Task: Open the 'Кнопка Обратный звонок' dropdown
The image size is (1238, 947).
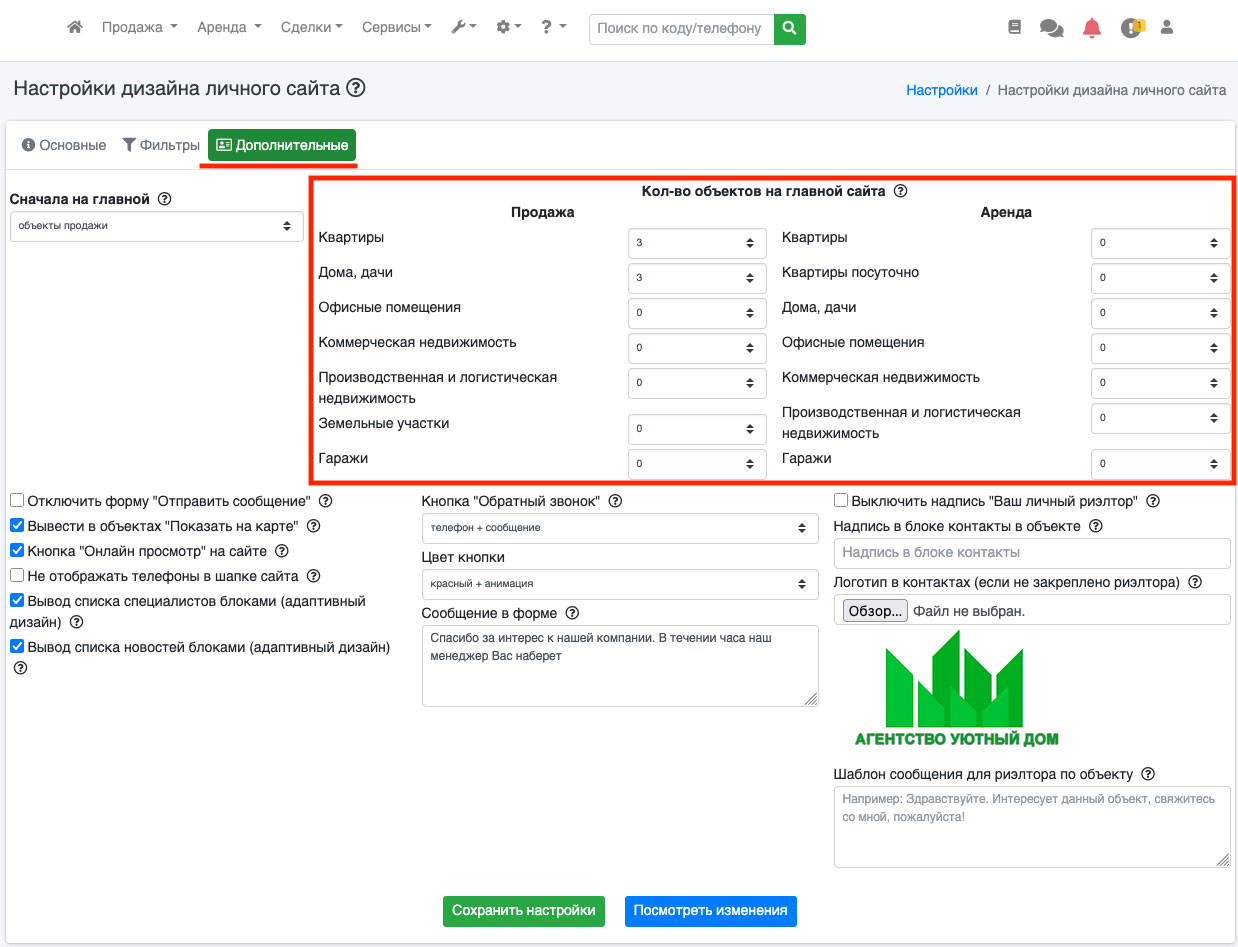Action: pos(620,528)
